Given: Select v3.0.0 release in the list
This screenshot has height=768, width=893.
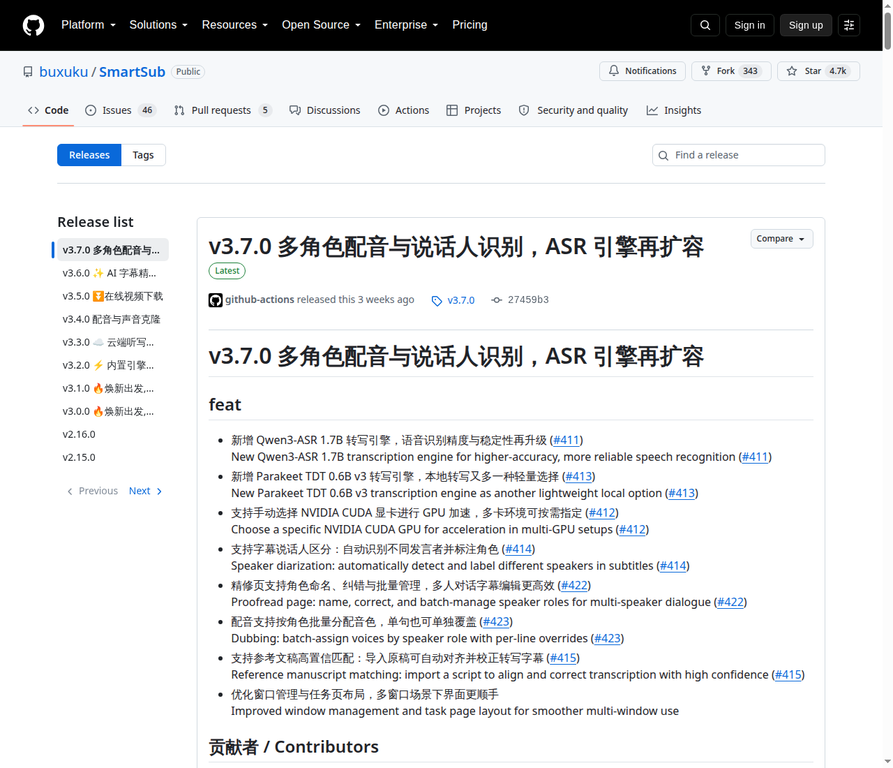Looking at the screenshot, I should coord(113,412).
